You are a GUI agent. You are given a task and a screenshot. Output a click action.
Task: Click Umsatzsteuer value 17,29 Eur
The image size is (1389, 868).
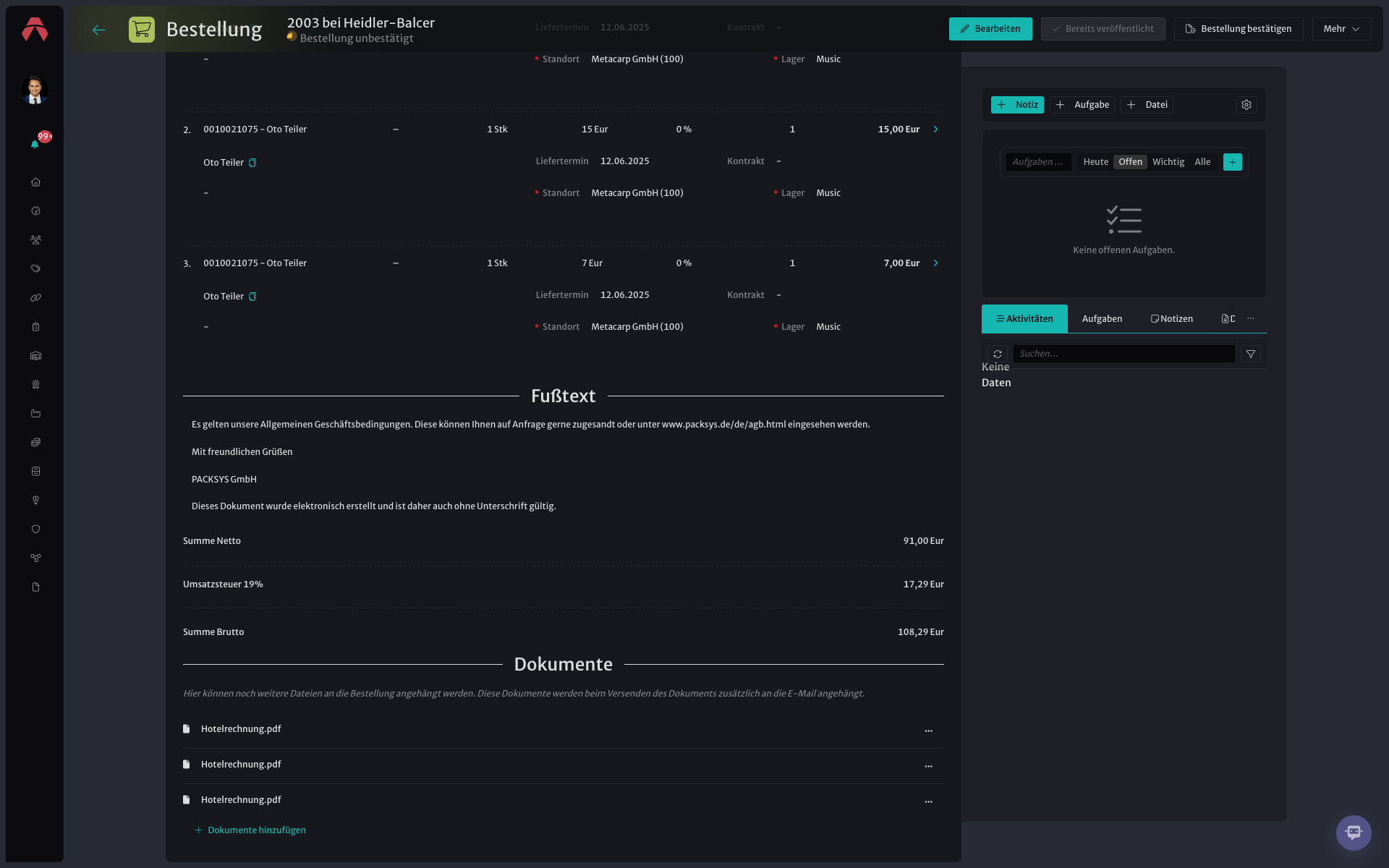pos(923,584)
